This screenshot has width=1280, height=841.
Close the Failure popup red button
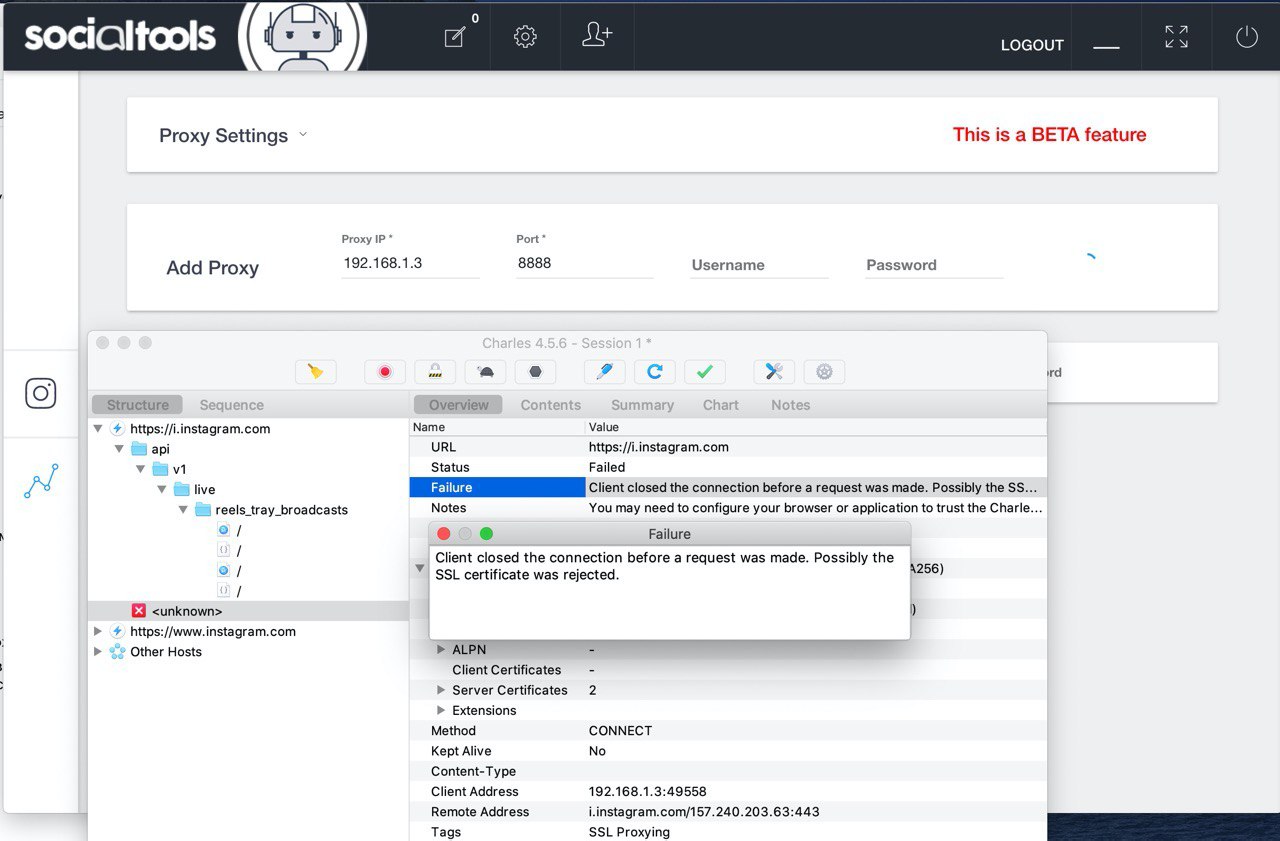pyautogui.click(x=444, y=534)
